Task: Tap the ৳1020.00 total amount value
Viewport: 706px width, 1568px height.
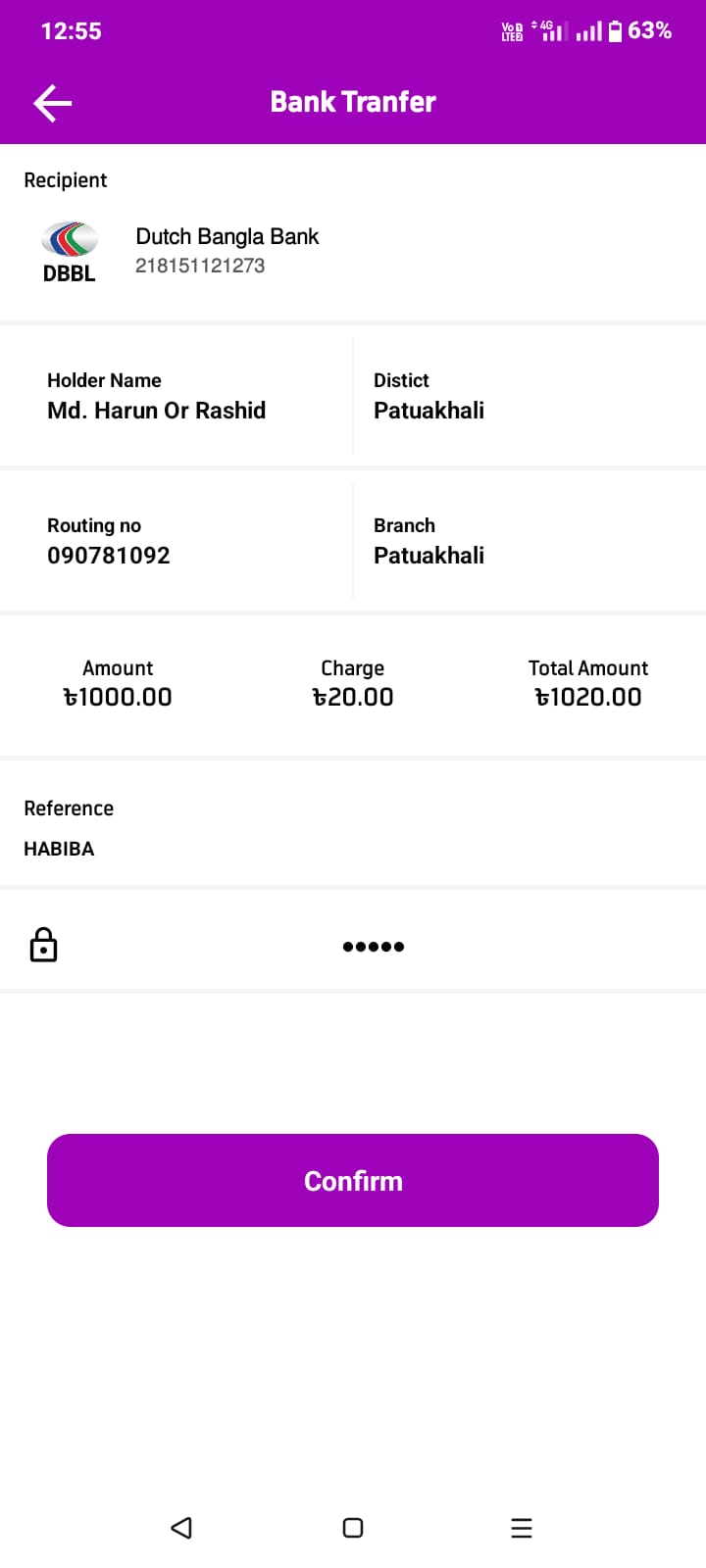Action: 588,697
